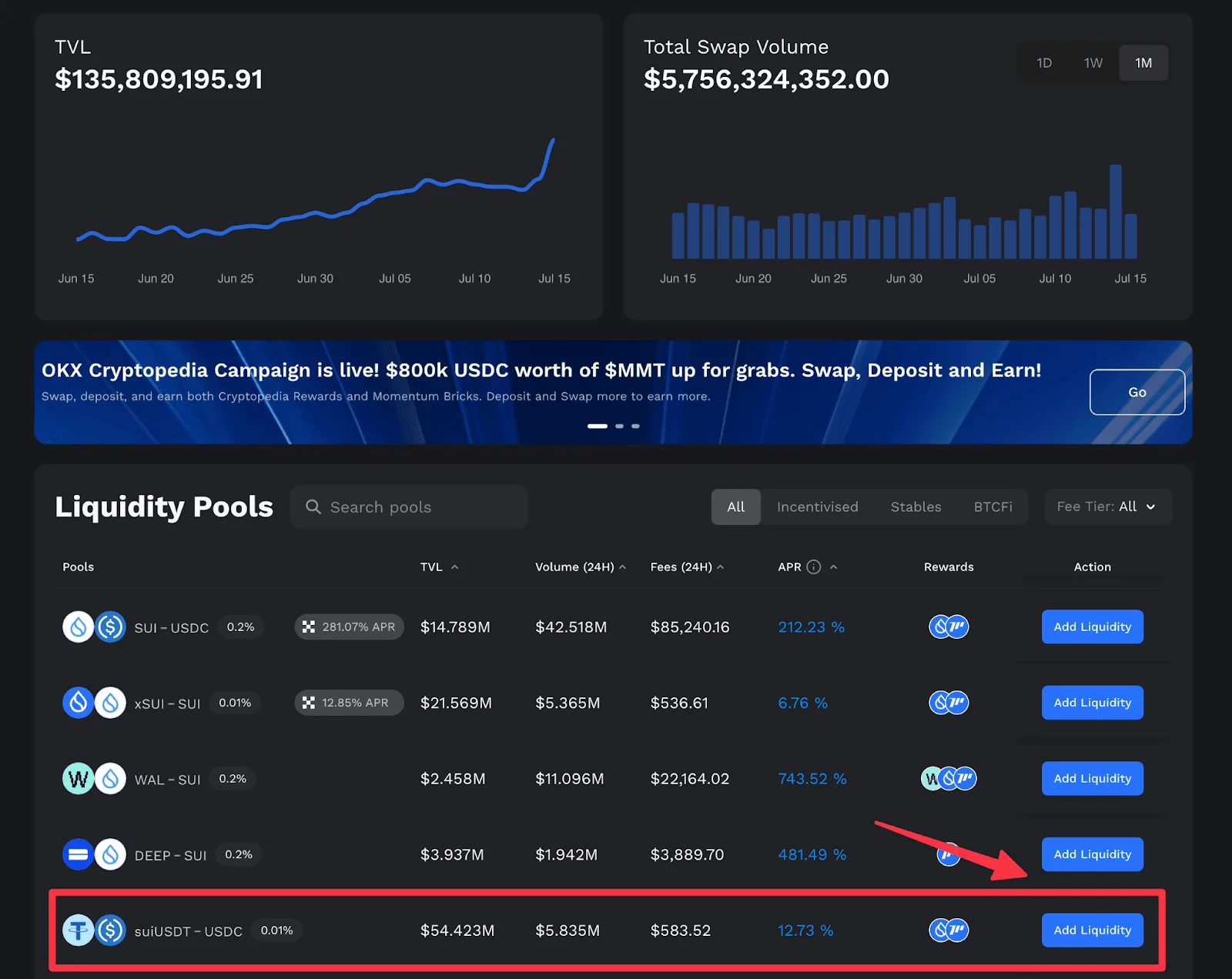The image size is (1232, 979).
Task: Add Liquidity to suiUSDT-USDC pool
Action: coord(1093,931)
